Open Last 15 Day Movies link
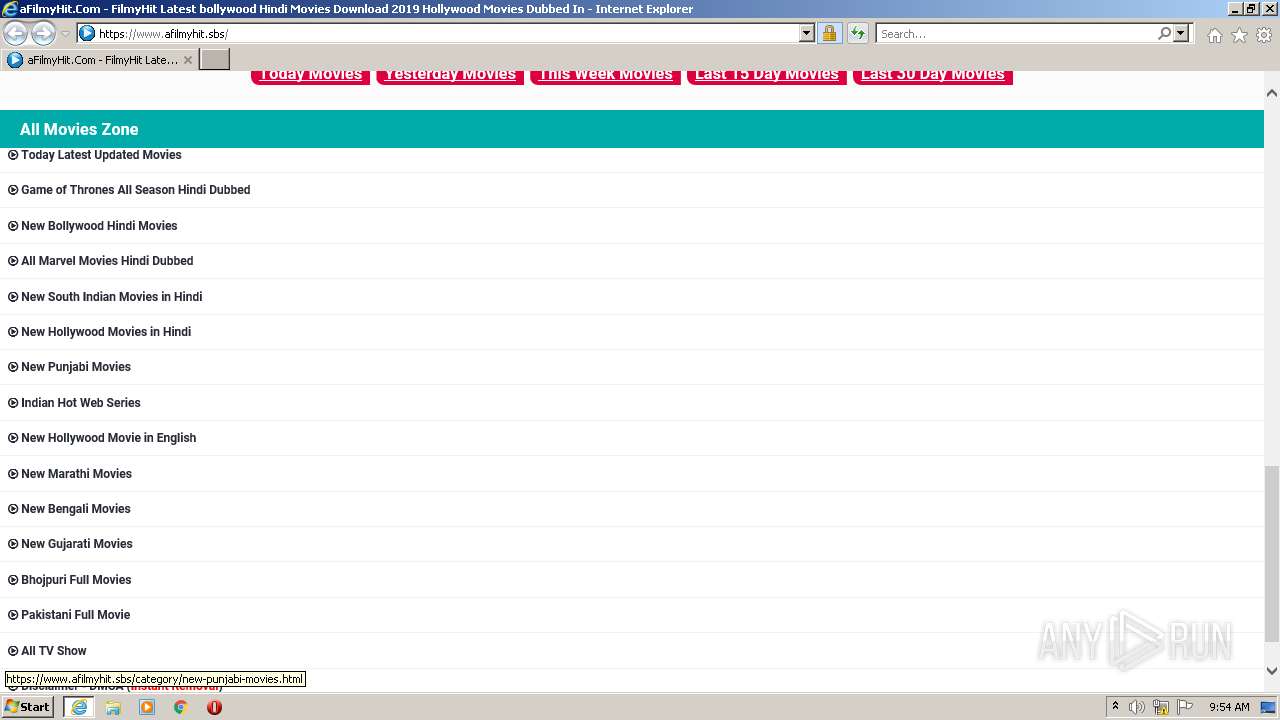 click(x=767, y=74)
